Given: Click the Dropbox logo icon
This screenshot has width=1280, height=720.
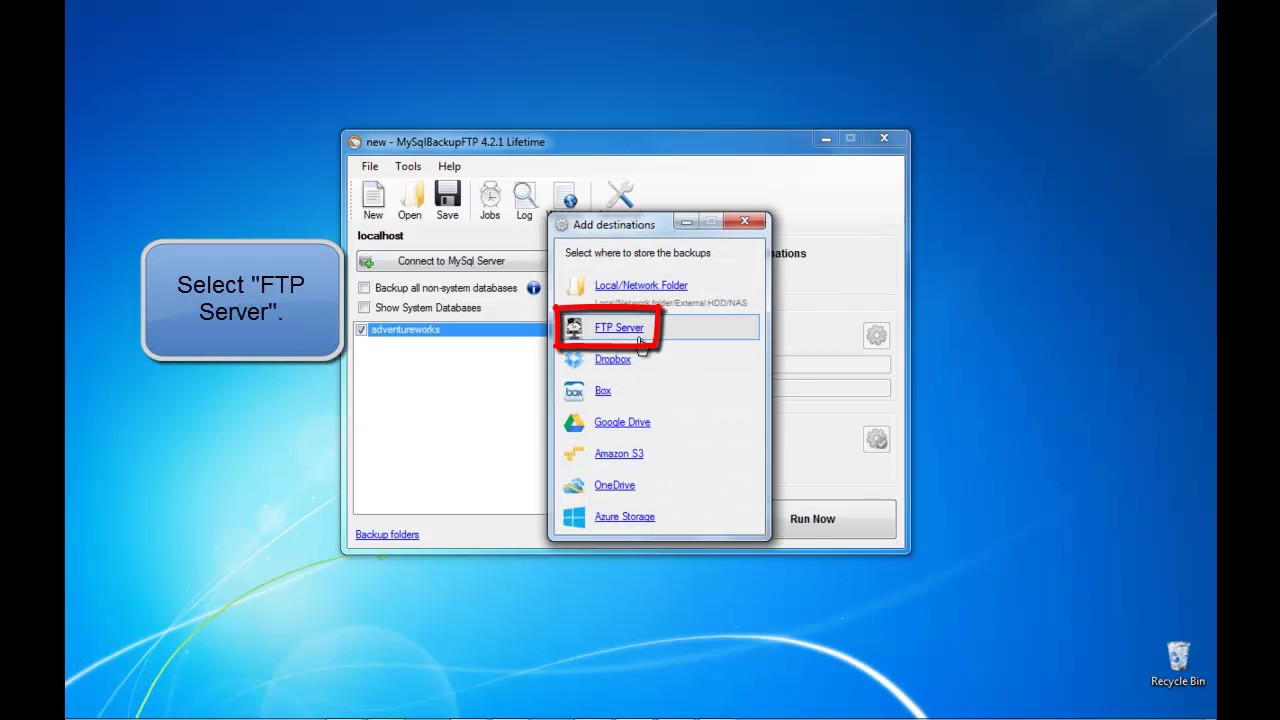Looking at the screenshot, I should 574,359.
